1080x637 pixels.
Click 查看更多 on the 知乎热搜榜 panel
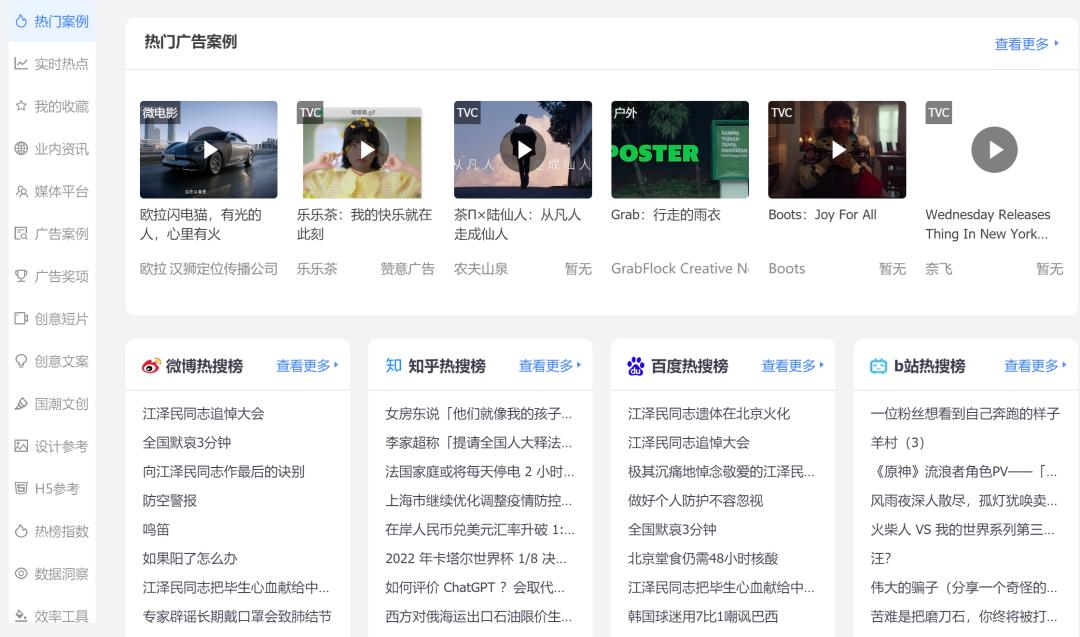pyautogui.click(x=548, y=365)
